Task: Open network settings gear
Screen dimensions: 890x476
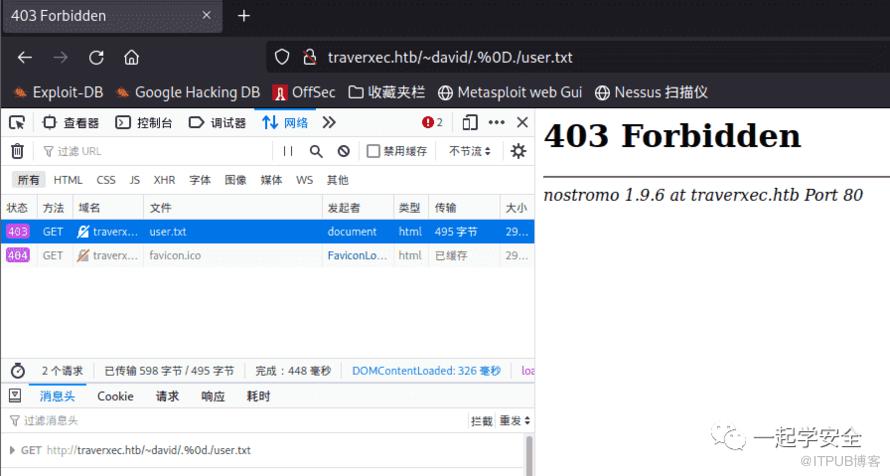Action: pos(518,151)
